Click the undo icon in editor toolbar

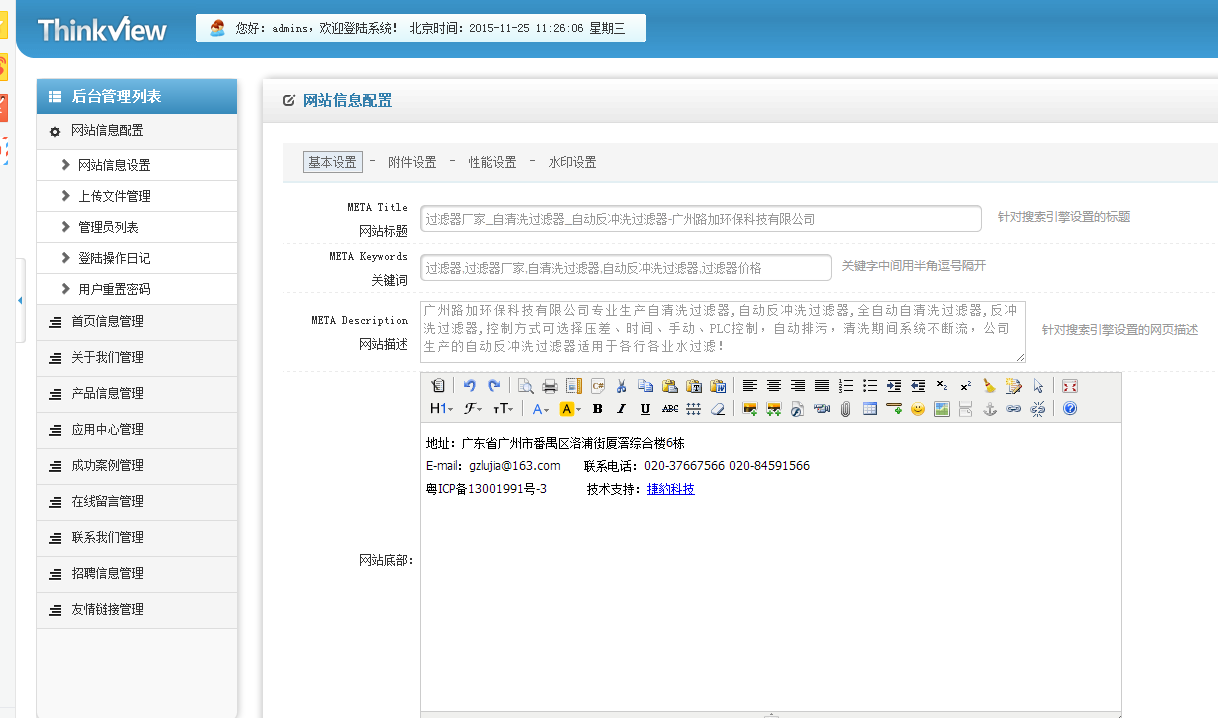469,386
